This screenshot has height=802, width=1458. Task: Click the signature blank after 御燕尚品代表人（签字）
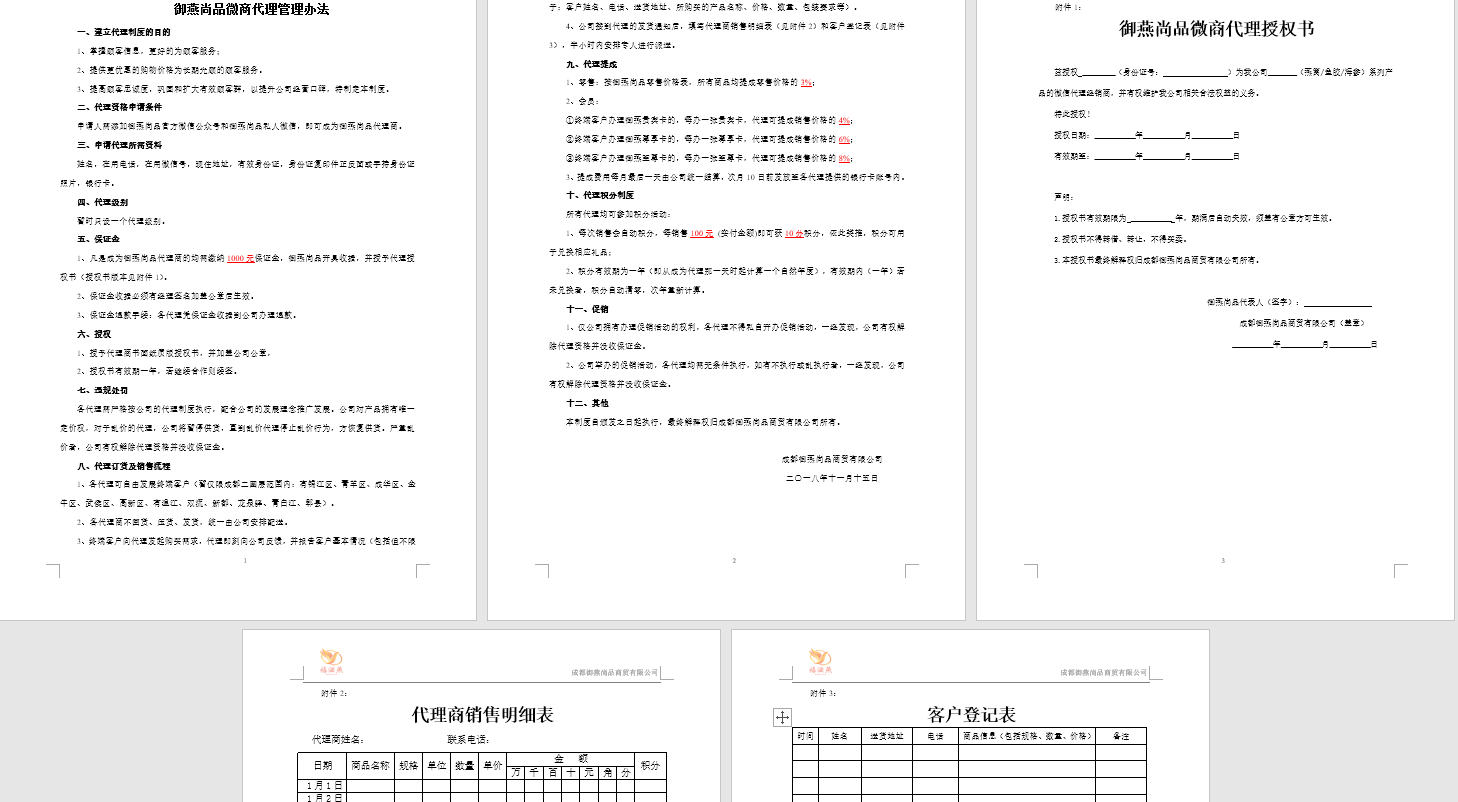point(1337,302)
